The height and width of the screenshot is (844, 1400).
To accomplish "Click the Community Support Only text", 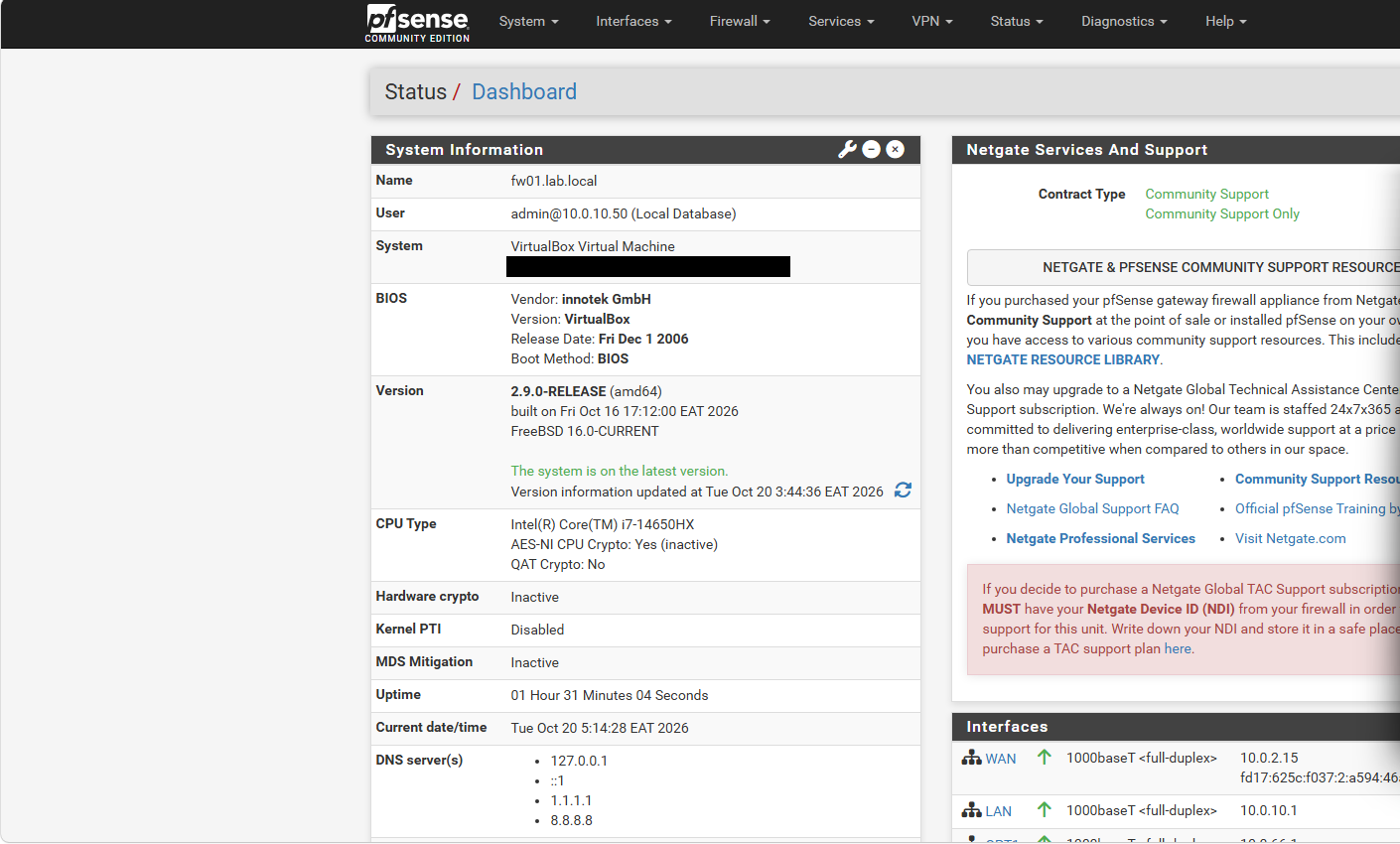I will (1222, 213).
